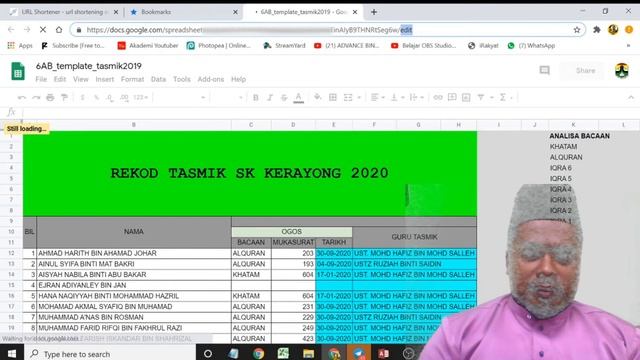Click the browser address bar URL
The width and height of the screenshot is (640, 360).
click(x=249, y=30)
